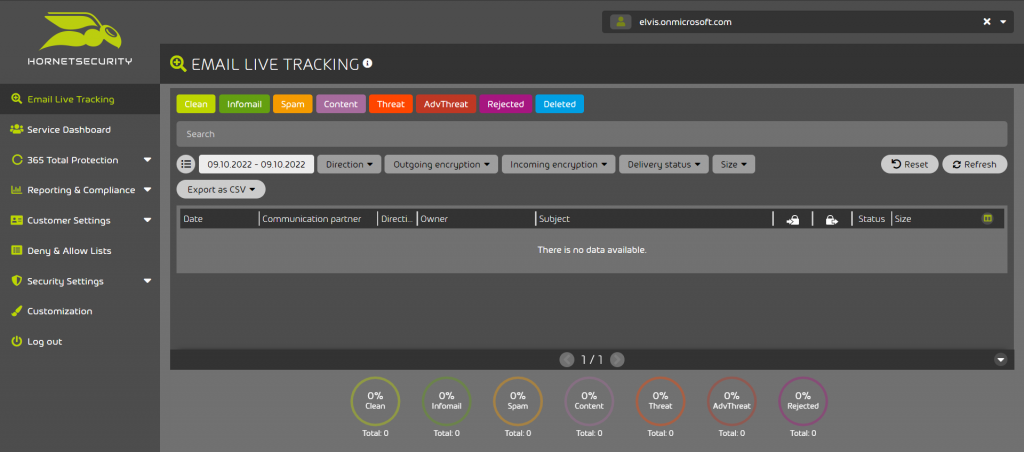Click the Reset button
This screenshot has height=452, width=1024.
pos(910,164)
